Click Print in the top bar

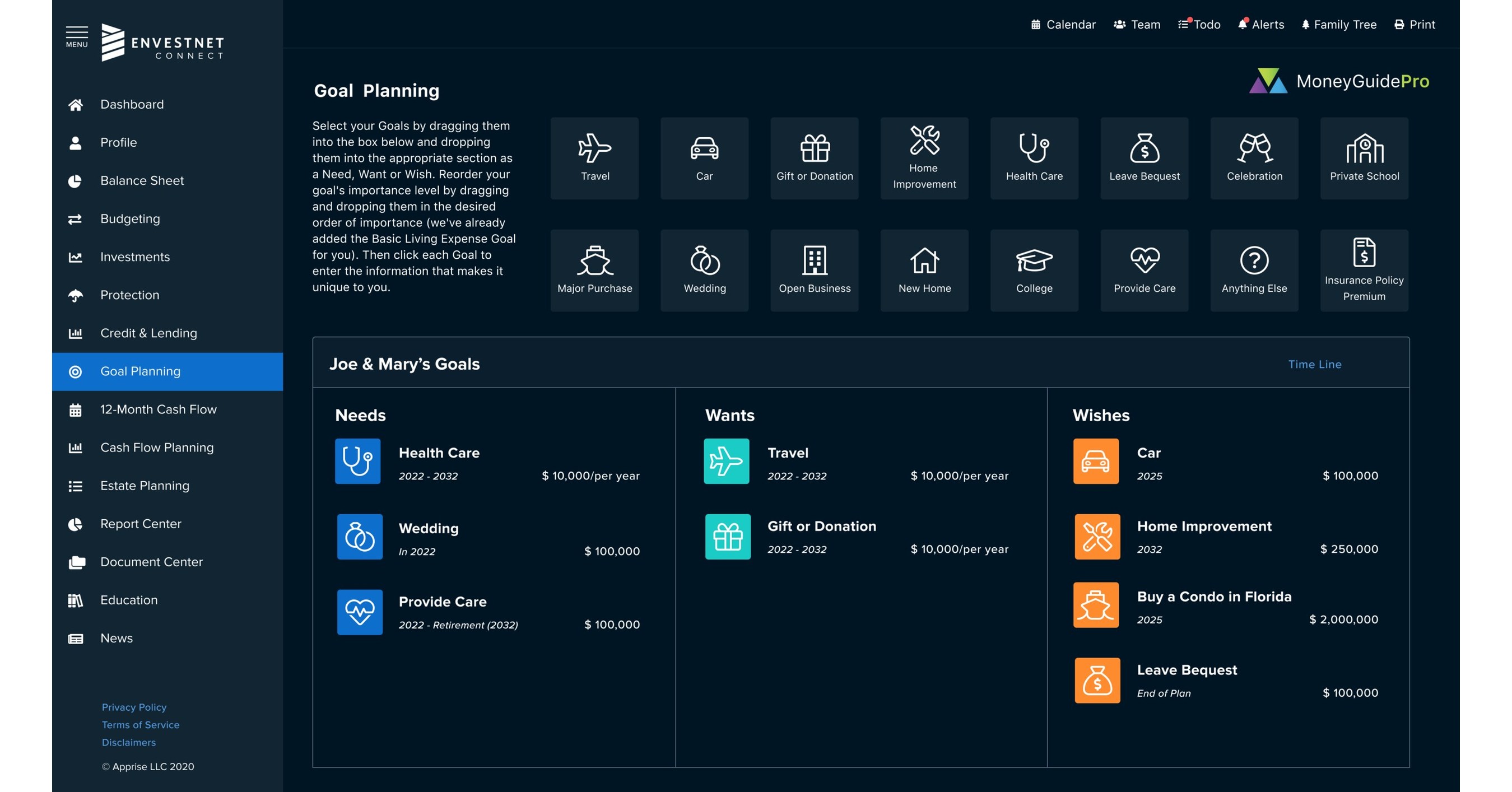click(1415, 25)
